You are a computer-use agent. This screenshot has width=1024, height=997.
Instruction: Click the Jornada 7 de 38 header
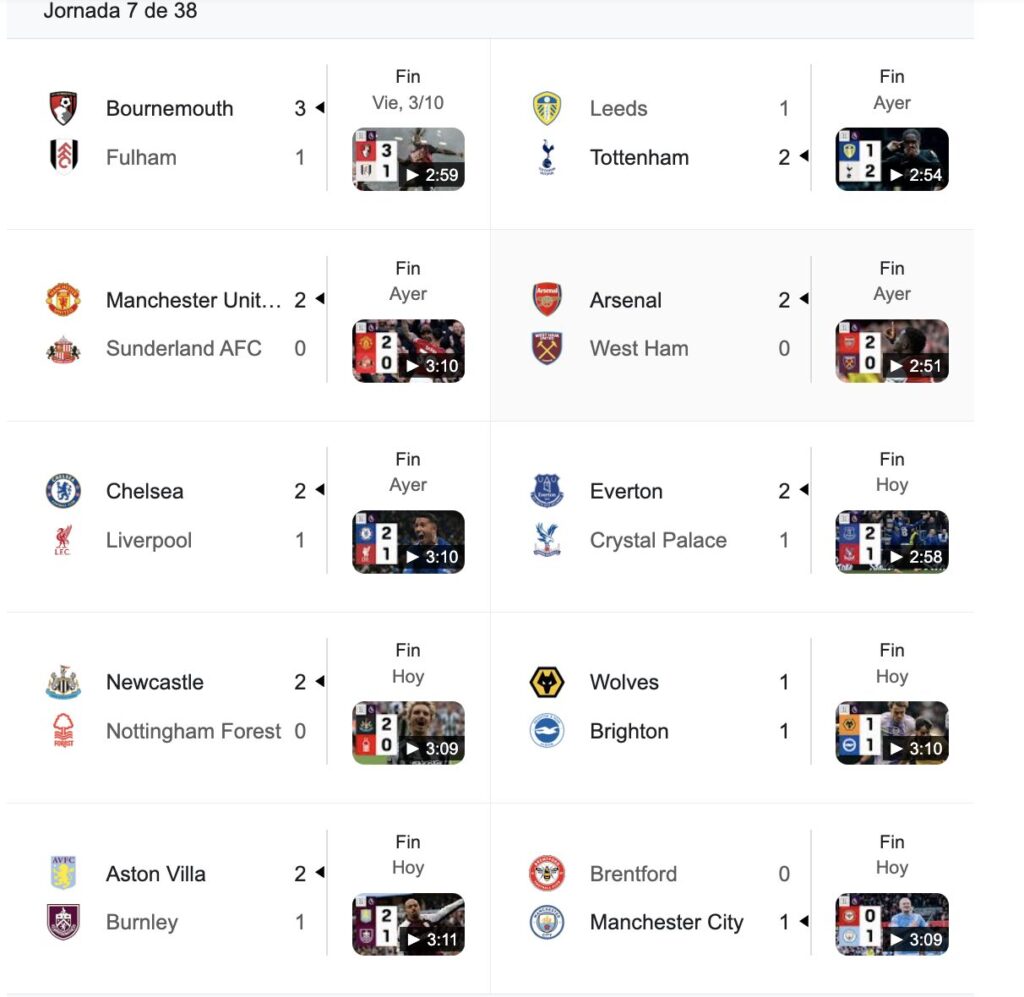[x=120, y=11]
